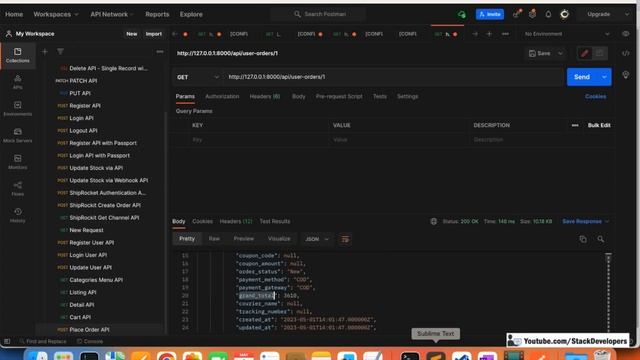This screenshot has height=360, width=640.
Task: Open the comments icon beside the pencil
Action: 599,53
